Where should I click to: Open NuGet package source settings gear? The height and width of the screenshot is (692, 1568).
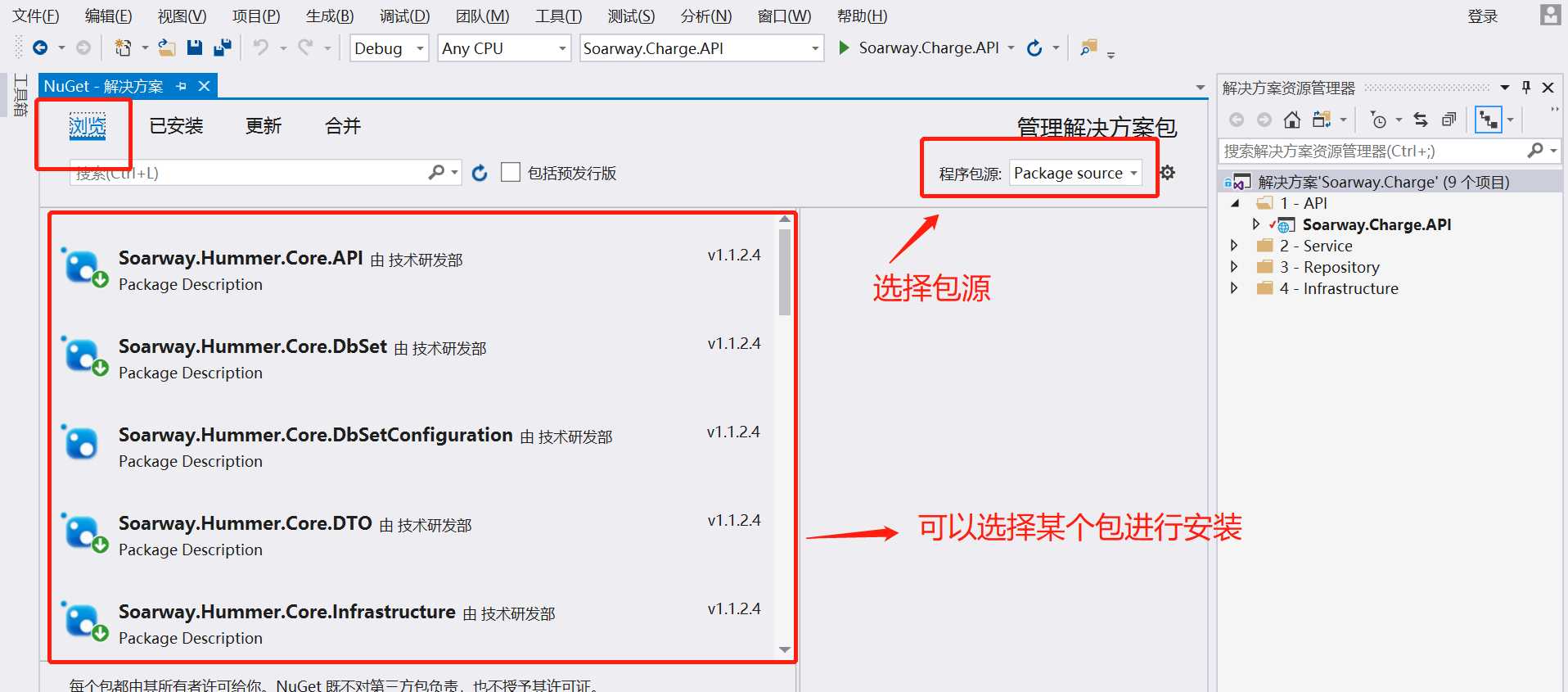[1168, 173]
